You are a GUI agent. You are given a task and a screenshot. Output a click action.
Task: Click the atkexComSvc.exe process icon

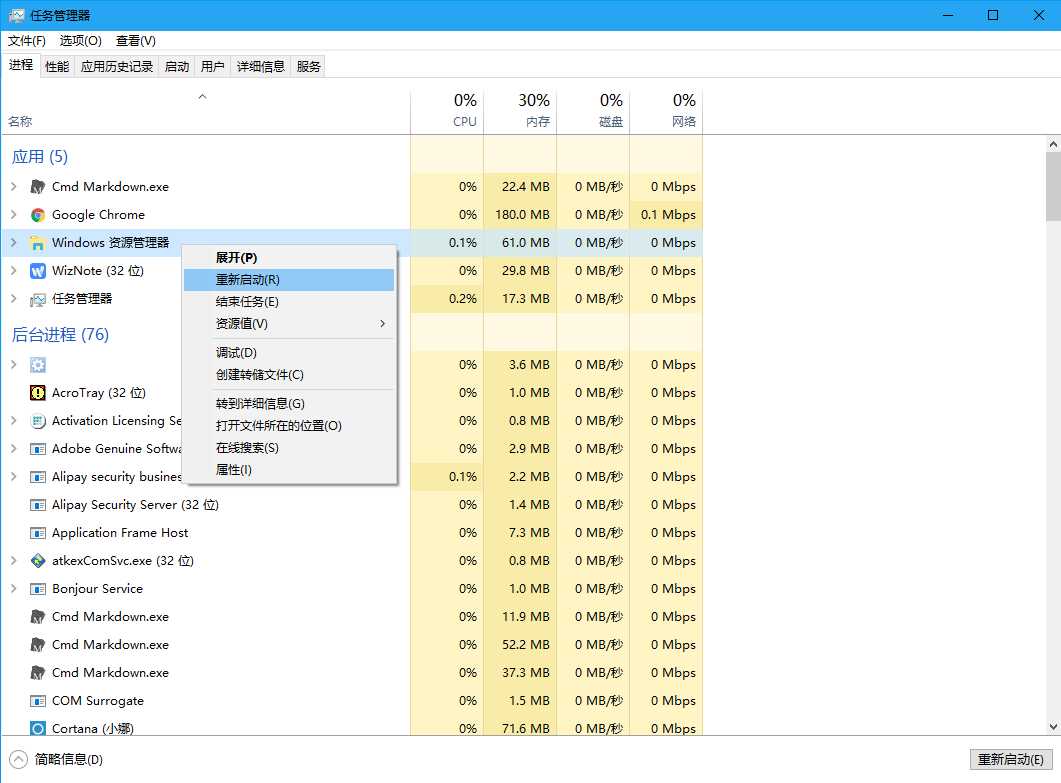click(x=38, y=561)
